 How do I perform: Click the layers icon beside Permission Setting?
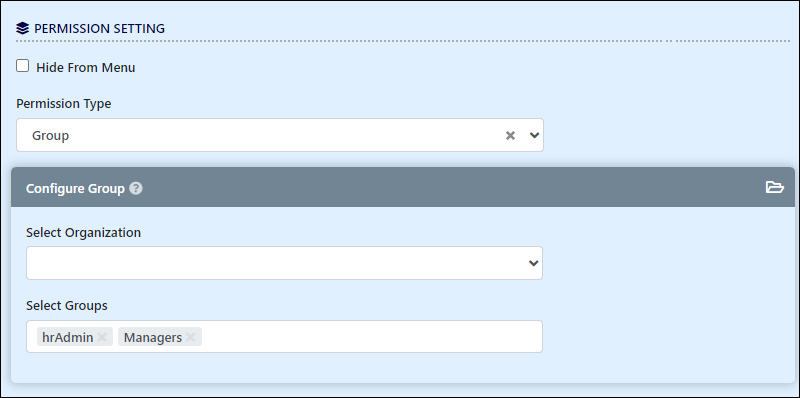[22, 28]
